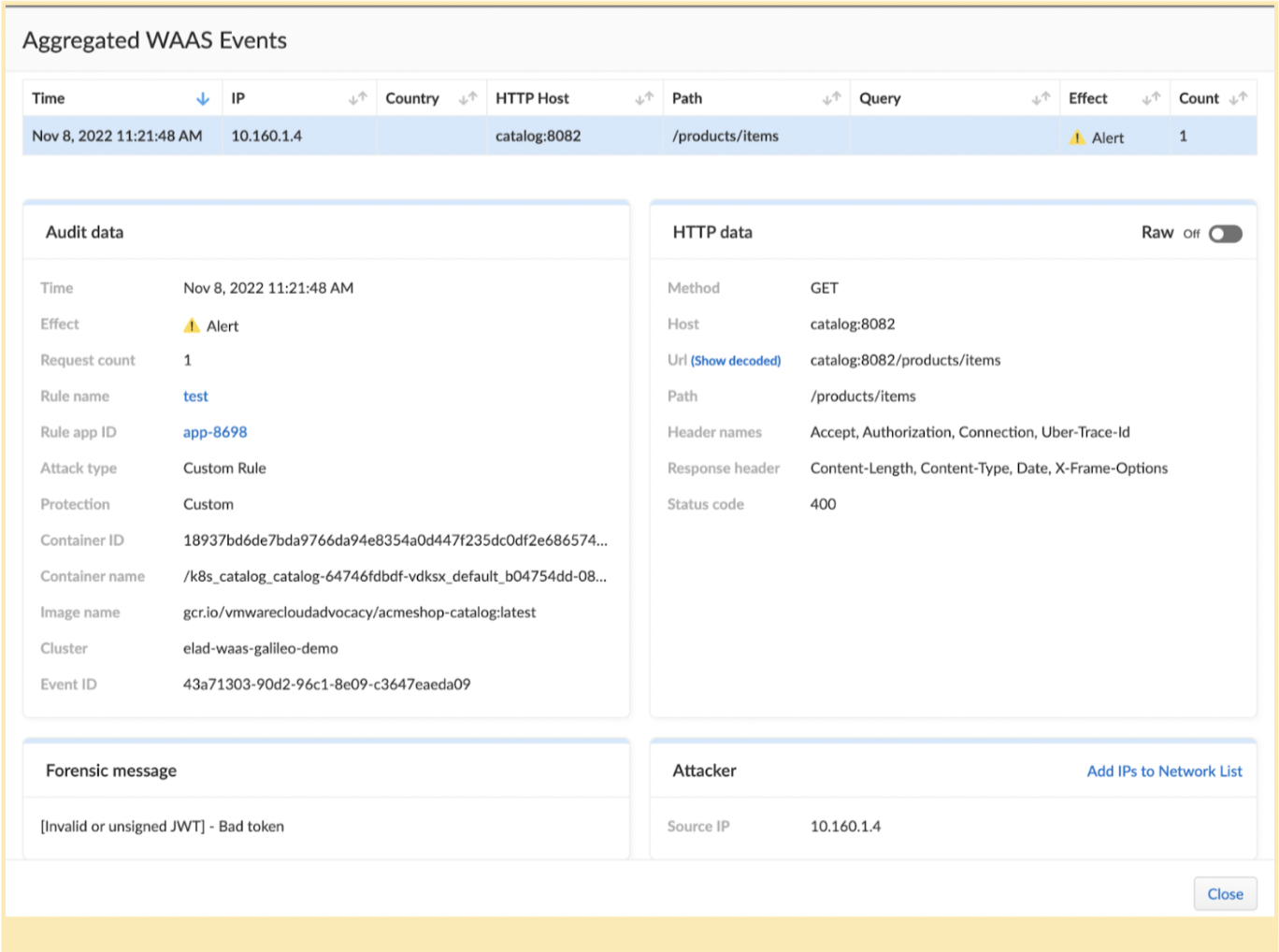Screen dimensions: 1279x952
Task: Sort by Path column sort icon
Action: click(x=831, y=98)
